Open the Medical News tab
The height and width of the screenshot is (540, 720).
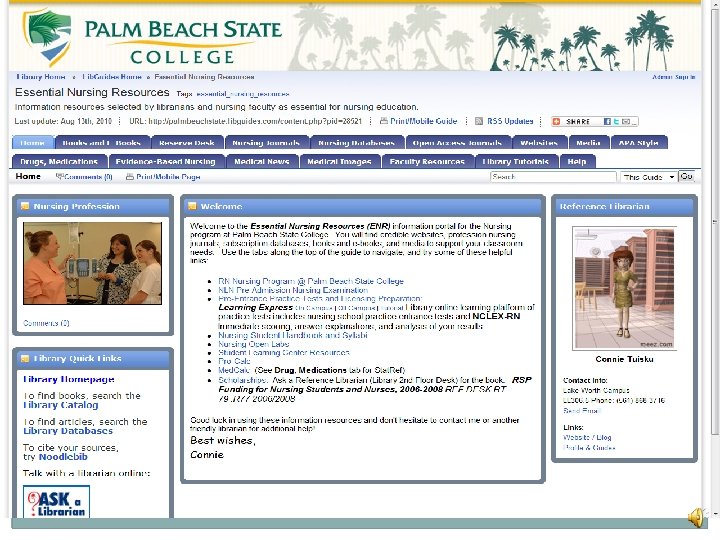(262, 162)
